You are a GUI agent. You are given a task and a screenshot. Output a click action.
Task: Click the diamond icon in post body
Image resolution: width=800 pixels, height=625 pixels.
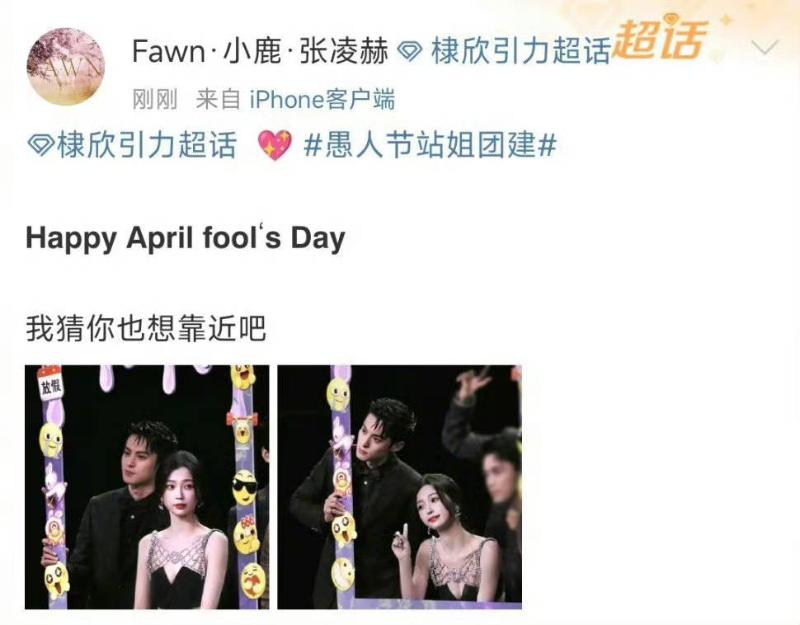pyautogui.click(x=39, y=145)
